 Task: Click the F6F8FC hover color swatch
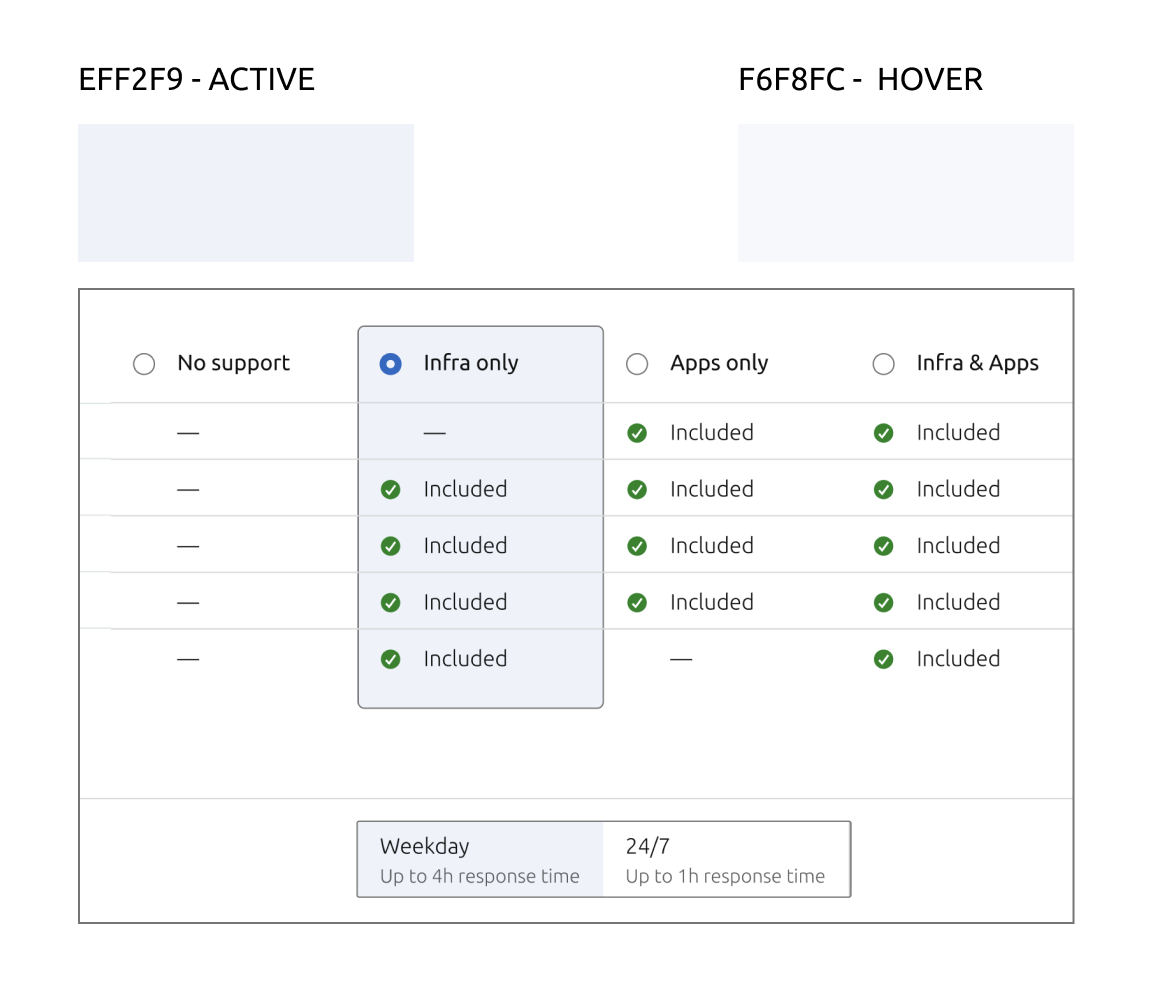tap(906, 193)
